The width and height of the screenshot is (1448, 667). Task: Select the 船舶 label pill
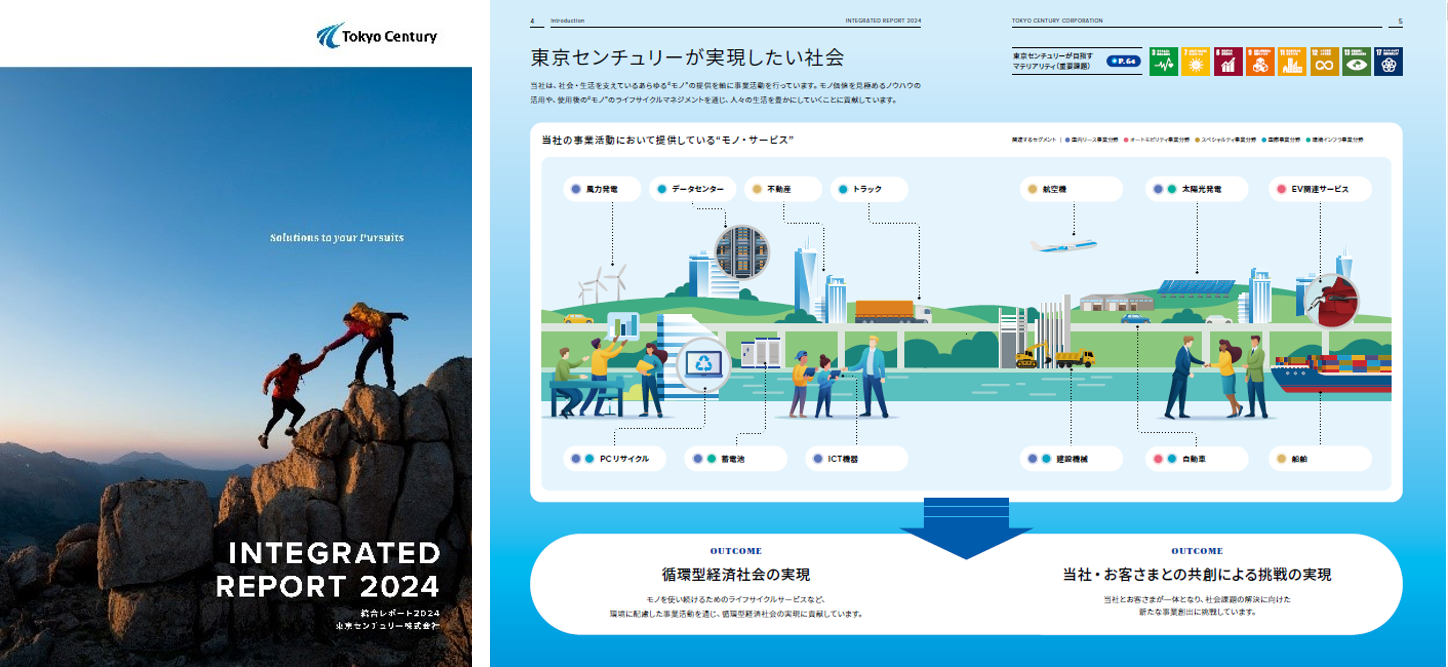[x=1320, y=459]
